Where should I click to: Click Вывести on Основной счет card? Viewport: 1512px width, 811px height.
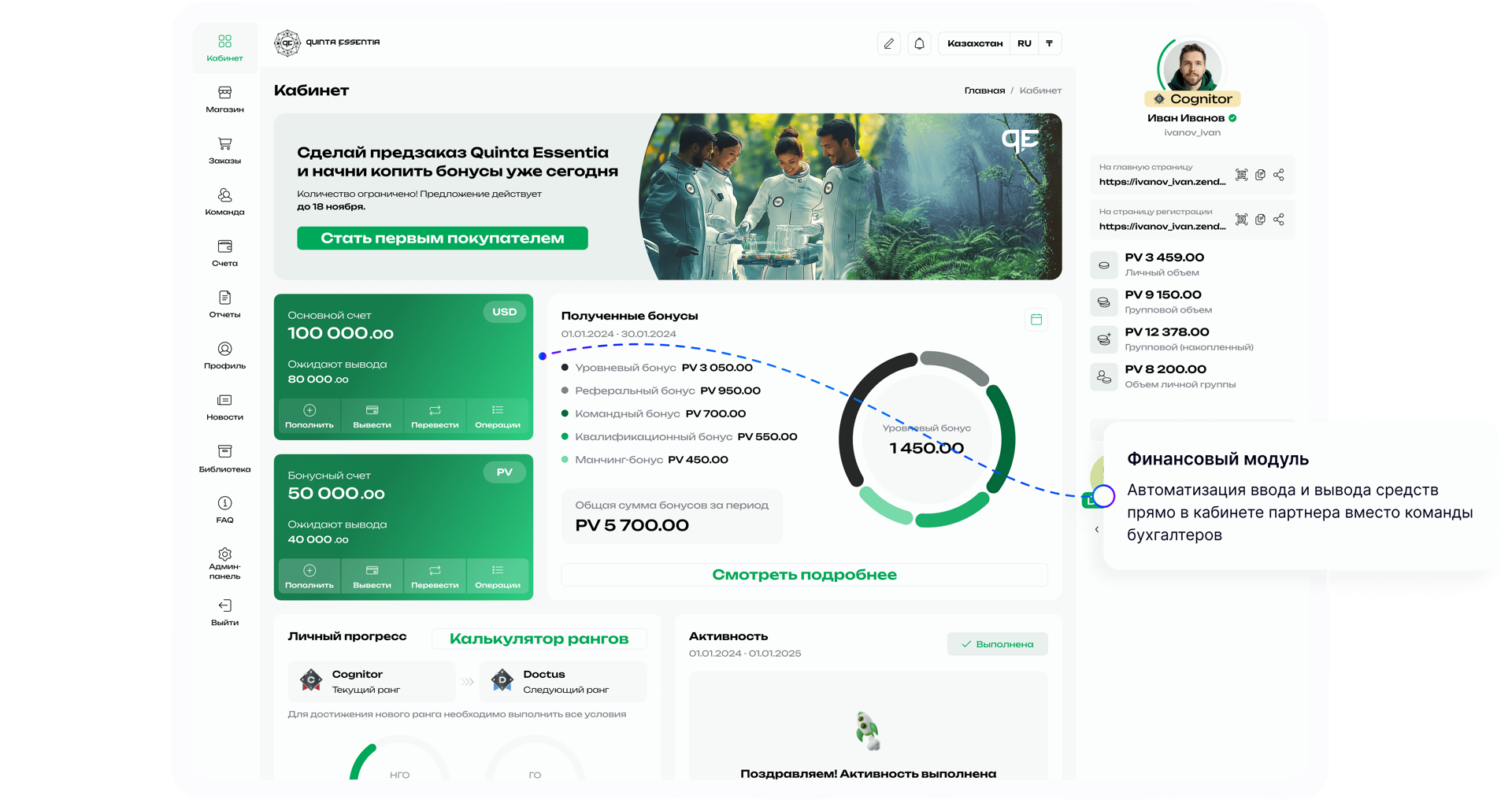coord(372,416)
